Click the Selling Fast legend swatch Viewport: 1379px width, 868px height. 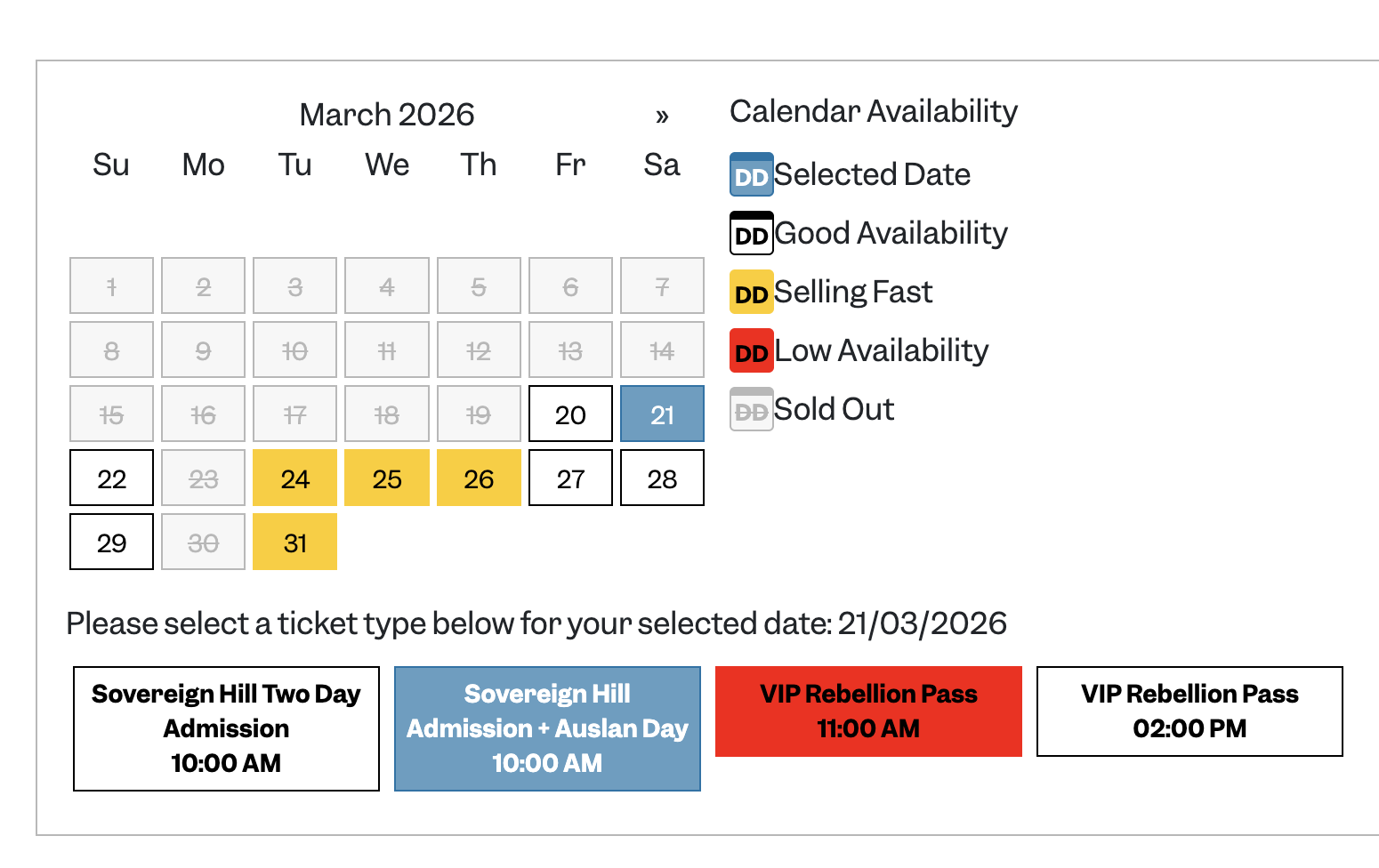coord(752,293)
